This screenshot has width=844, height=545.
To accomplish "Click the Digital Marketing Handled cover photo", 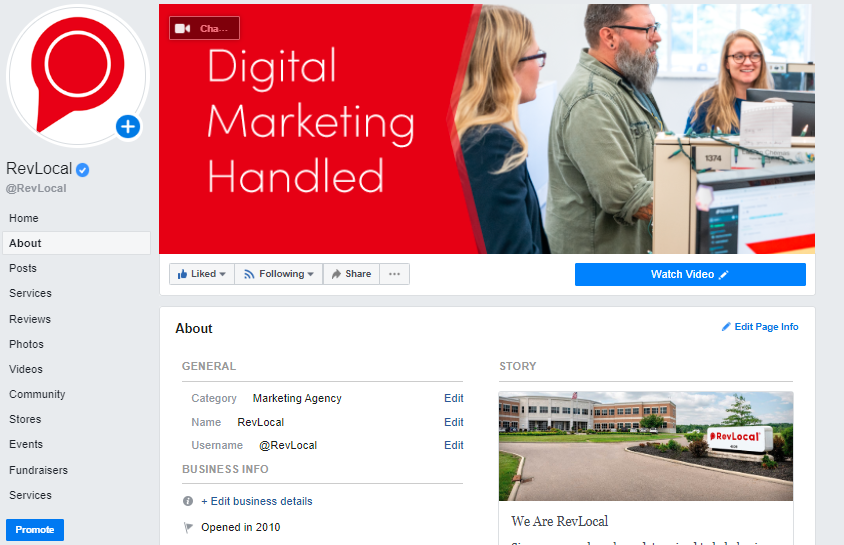I will click(487, 129).
